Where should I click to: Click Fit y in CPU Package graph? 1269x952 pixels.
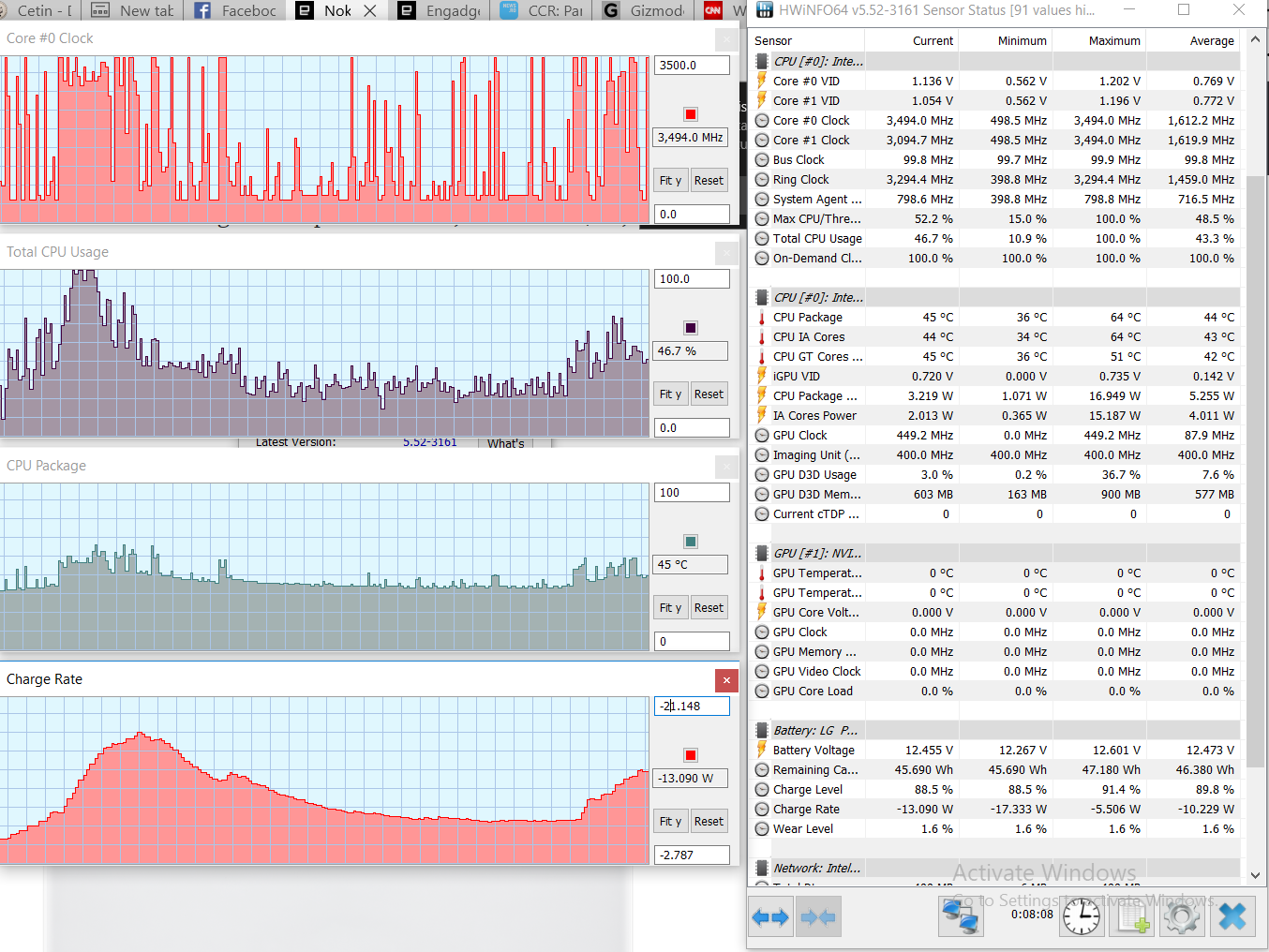670,608
